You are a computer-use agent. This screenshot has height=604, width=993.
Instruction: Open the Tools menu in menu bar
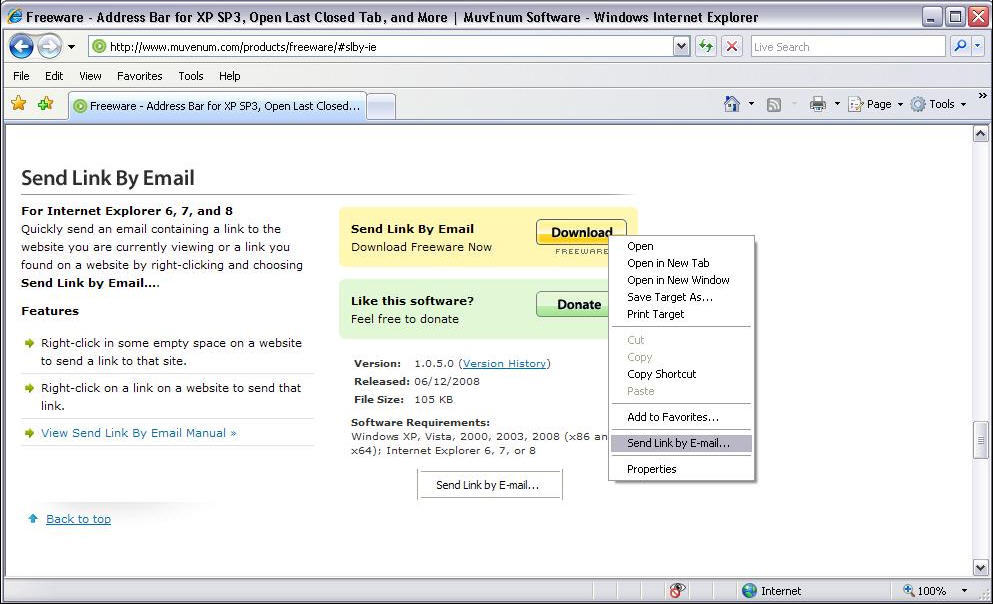[x=191, y=76]
